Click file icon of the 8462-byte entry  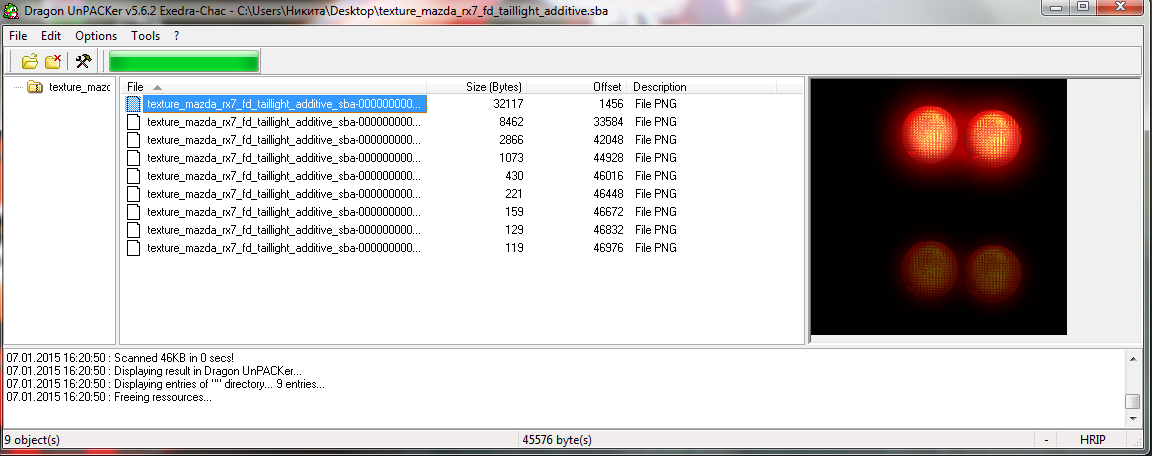tap(133, 122)
